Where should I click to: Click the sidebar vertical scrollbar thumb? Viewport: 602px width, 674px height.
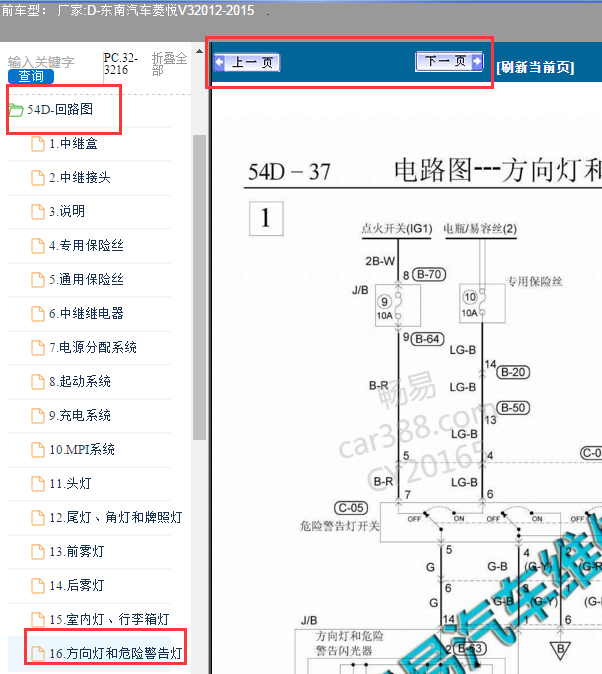point(199,288)
